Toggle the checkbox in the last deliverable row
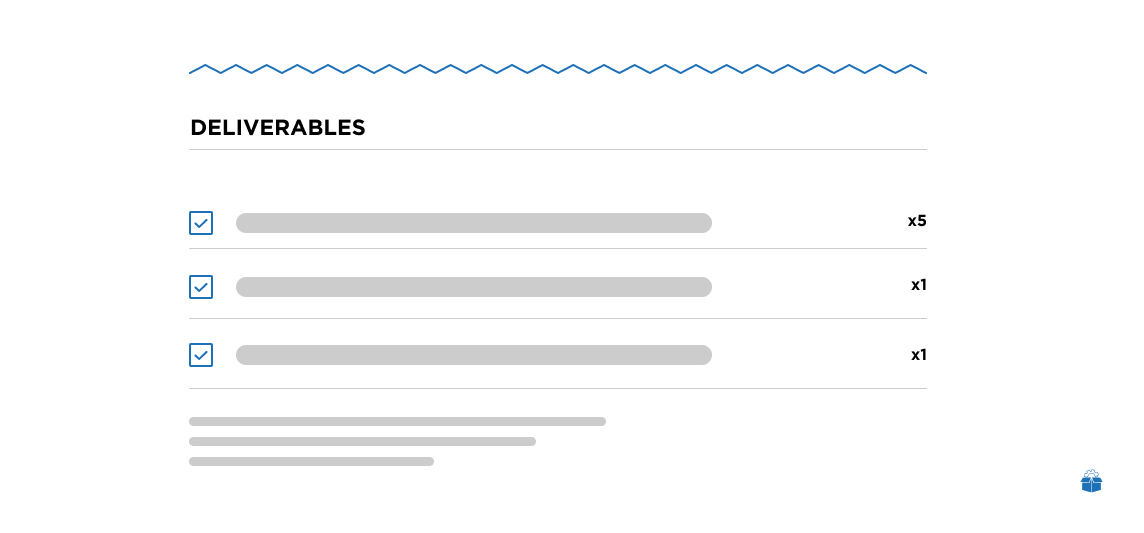1144x533 pixels. click(201, 355)
